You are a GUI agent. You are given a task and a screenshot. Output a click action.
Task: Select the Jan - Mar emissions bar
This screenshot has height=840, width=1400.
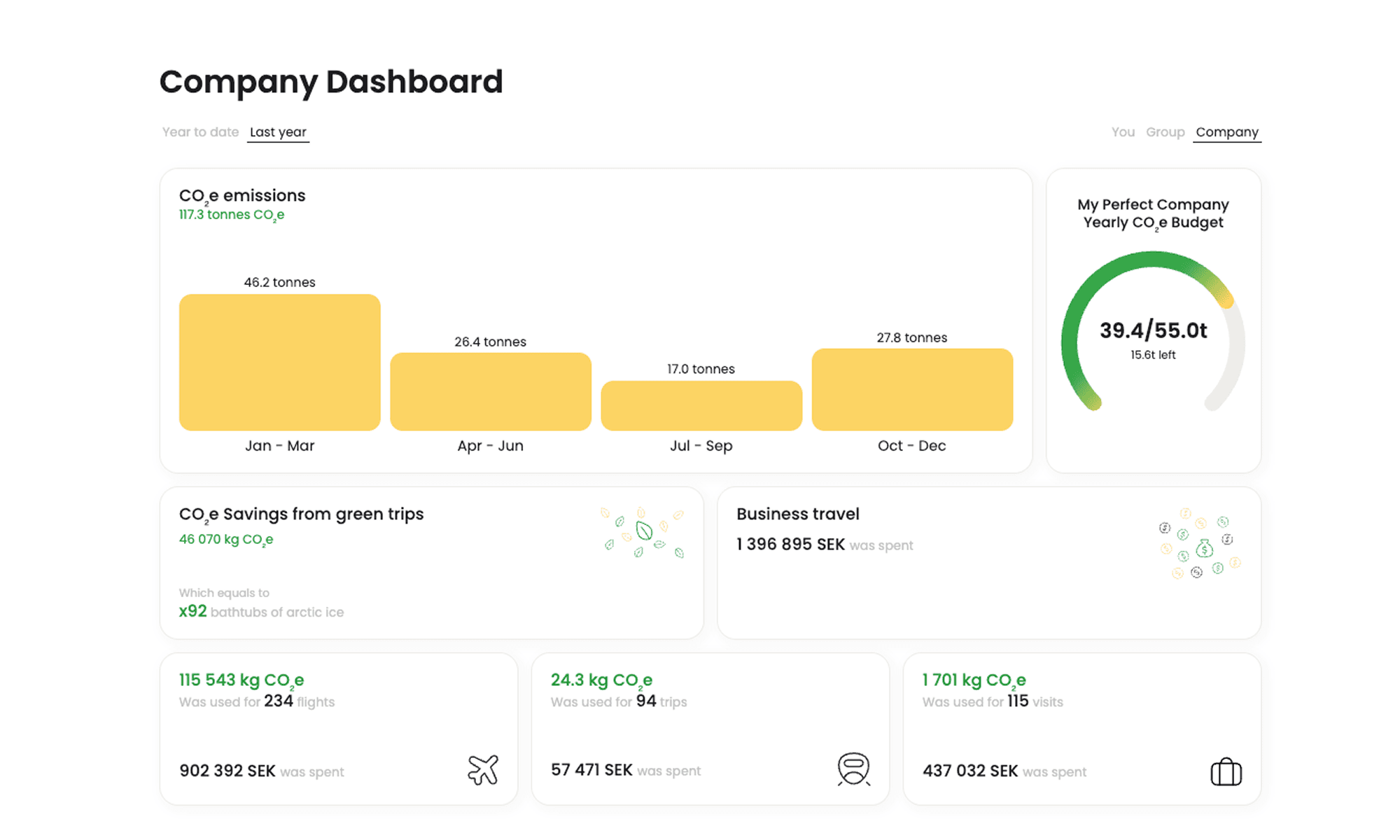[x=279, y=362]
